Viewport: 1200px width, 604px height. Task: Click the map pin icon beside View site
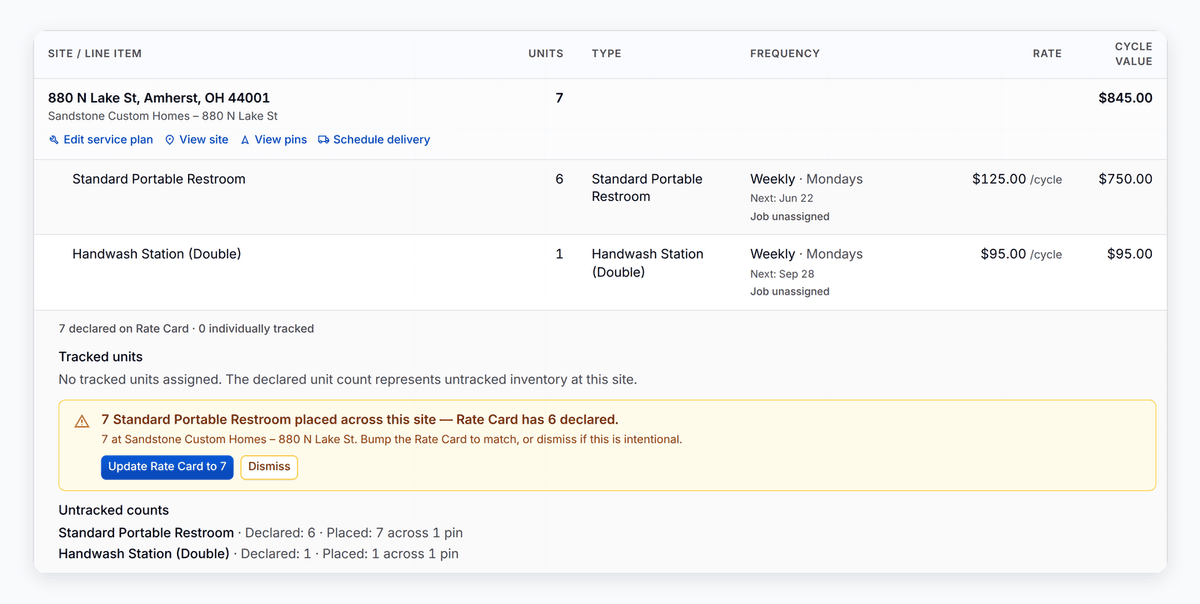pyautogui.click(x=170, y=140)
